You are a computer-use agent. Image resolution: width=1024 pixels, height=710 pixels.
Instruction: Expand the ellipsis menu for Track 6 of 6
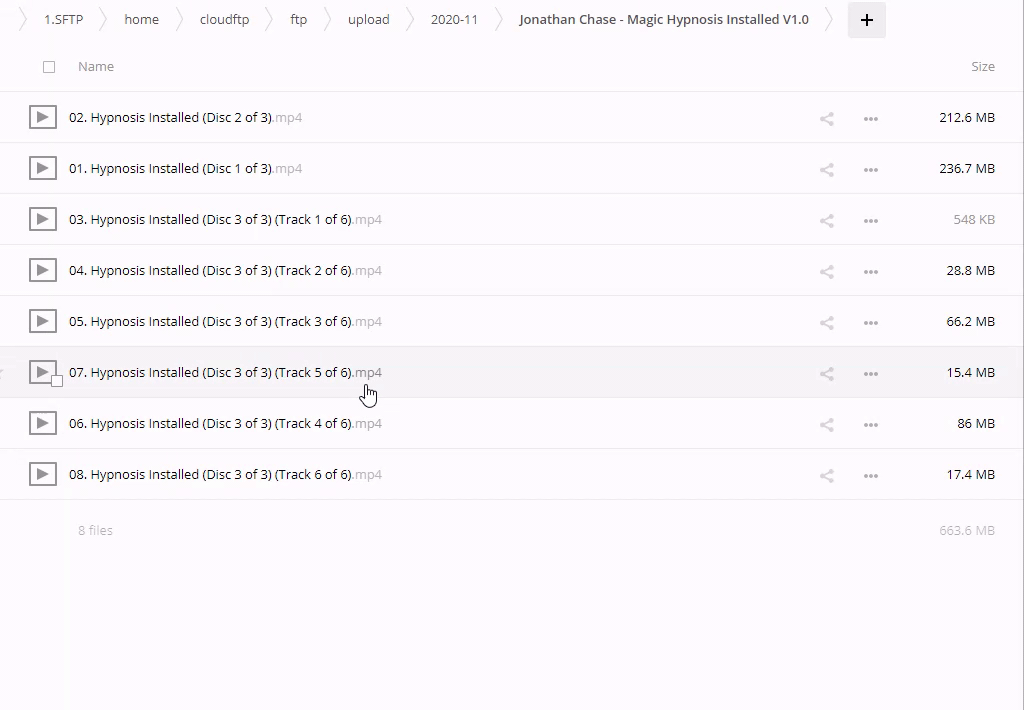pyautogui.click(x=870, y=475)
